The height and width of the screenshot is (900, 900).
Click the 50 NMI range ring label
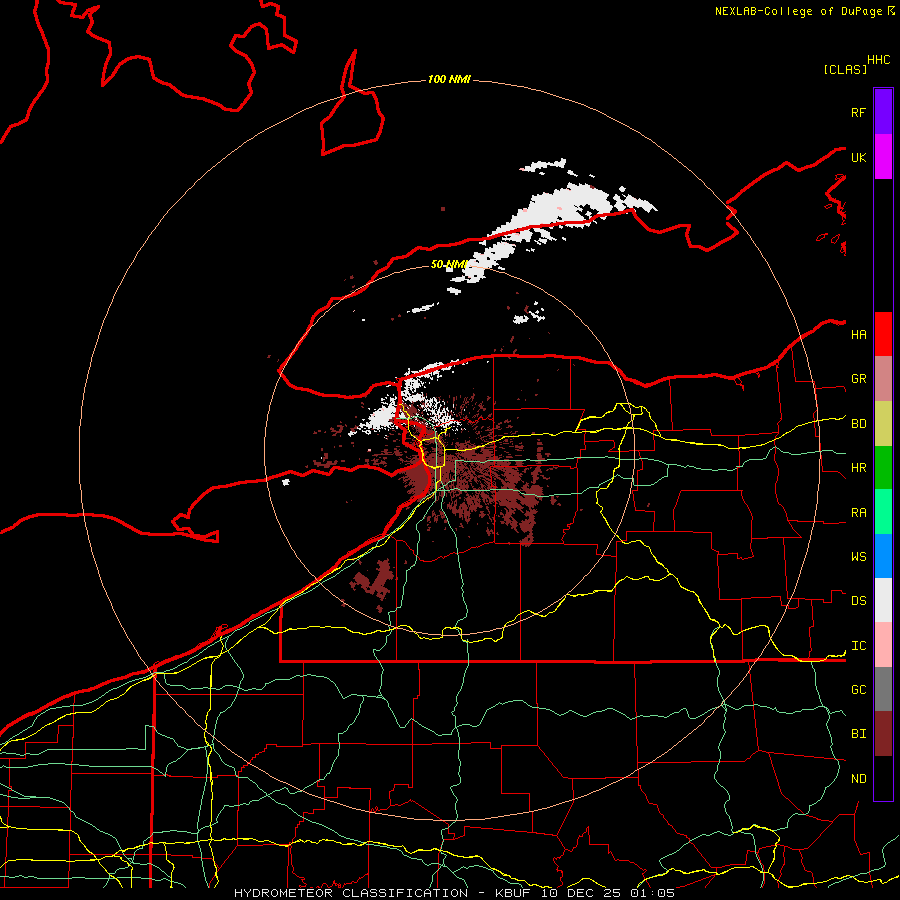pyautogui.click(x=449, y=264)
